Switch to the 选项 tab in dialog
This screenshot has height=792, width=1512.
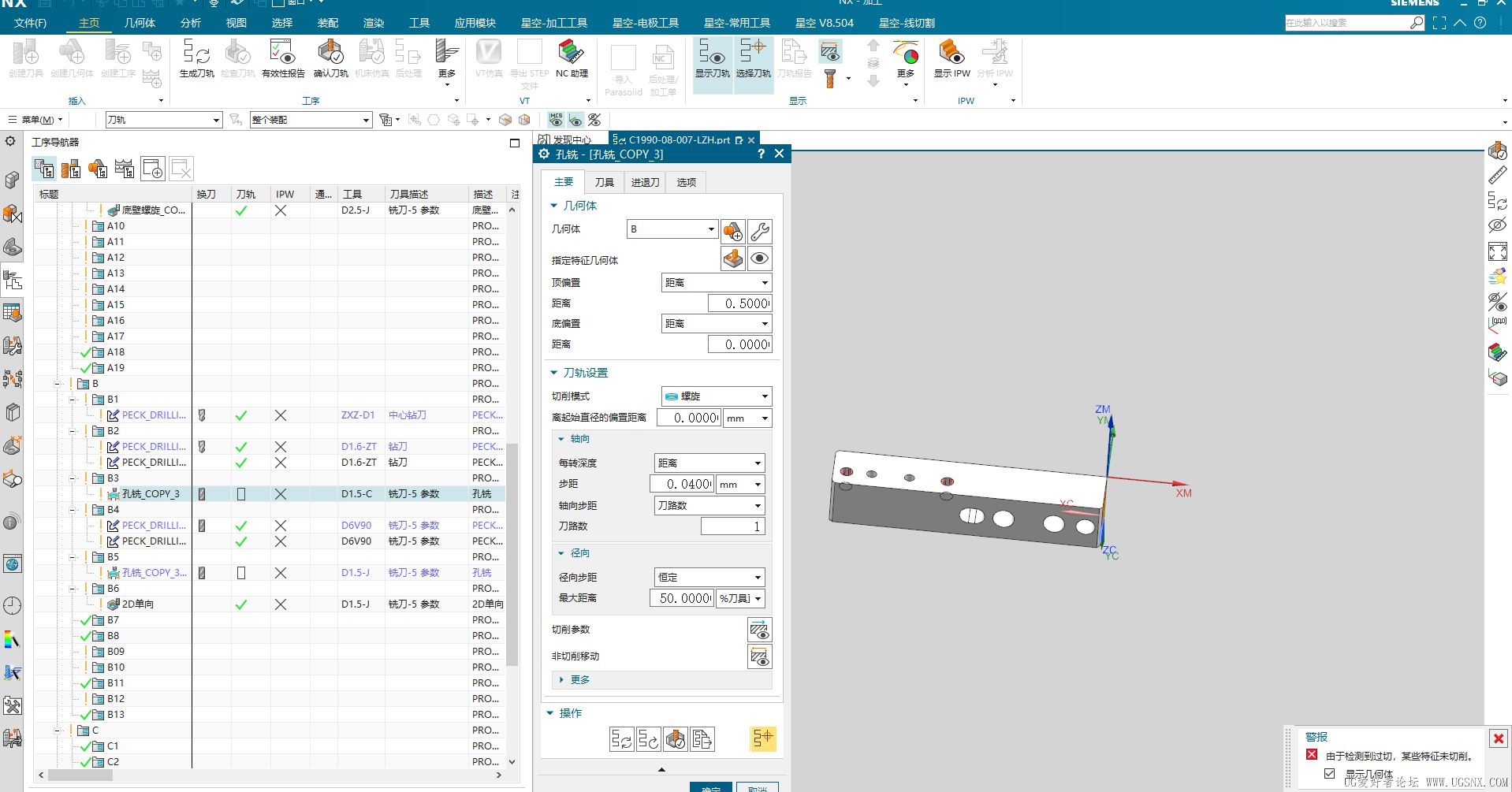(x=686, y=182)
